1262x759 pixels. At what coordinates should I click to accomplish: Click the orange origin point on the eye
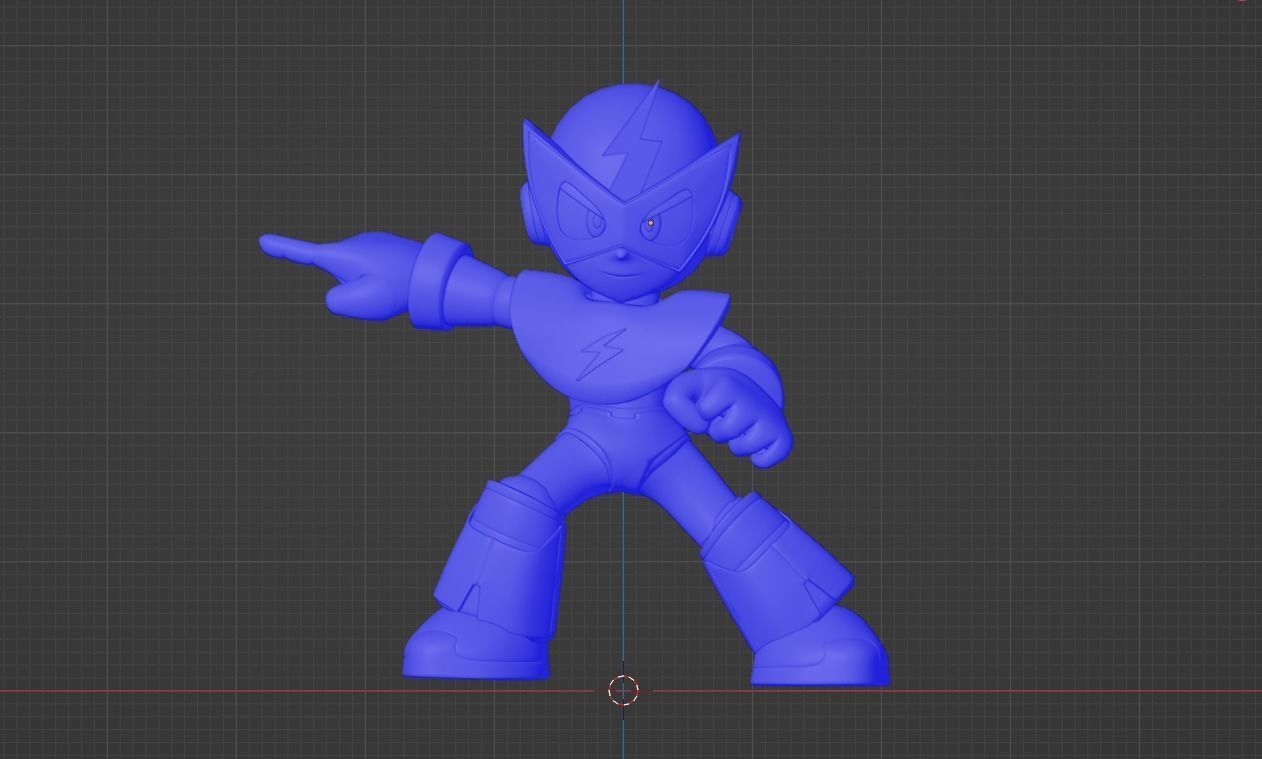point(651,223)
